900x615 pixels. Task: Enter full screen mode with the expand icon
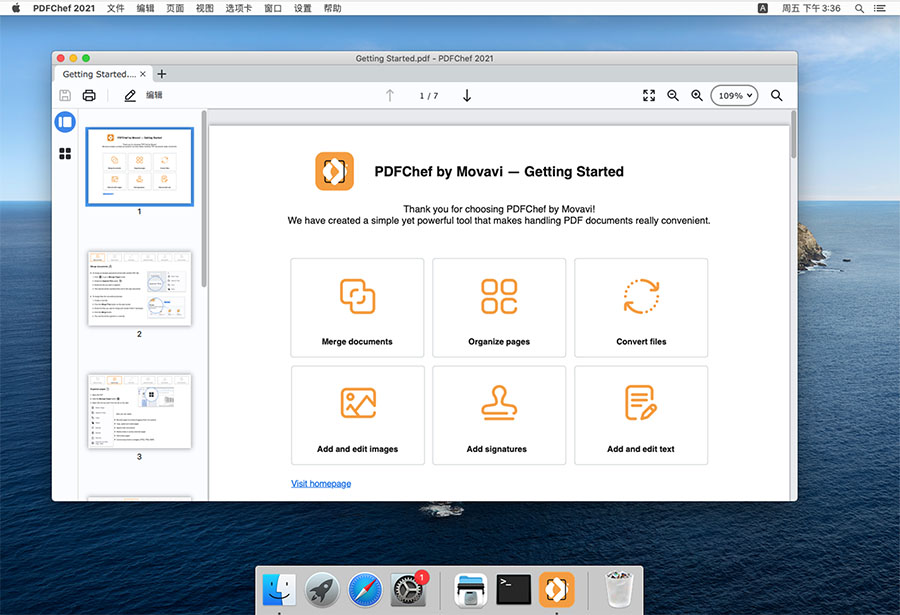649,95
